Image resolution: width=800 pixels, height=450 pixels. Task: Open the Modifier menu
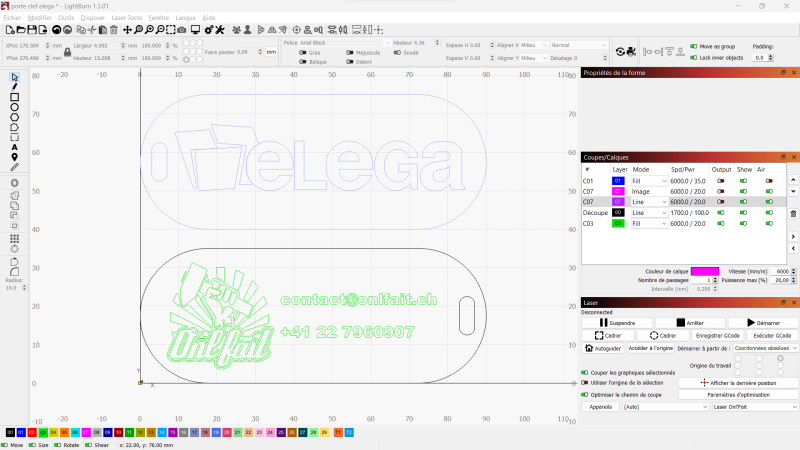click(39, 18)
